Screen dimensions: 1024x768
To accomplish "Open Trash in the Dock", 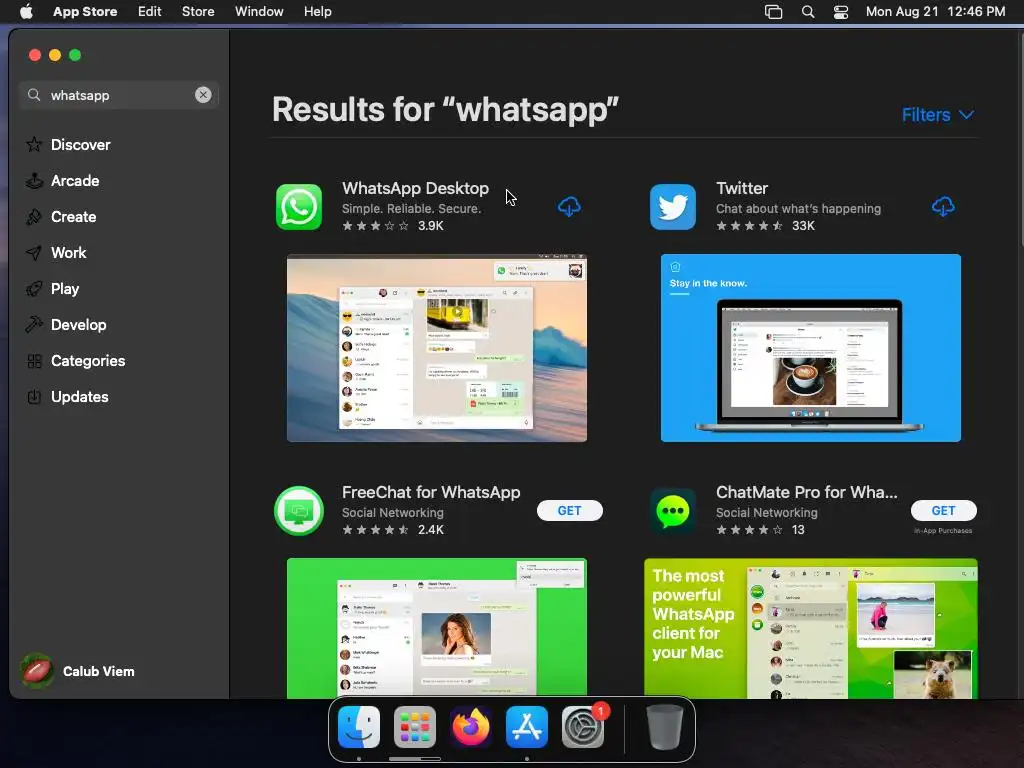I will click(x=664, y=727).
